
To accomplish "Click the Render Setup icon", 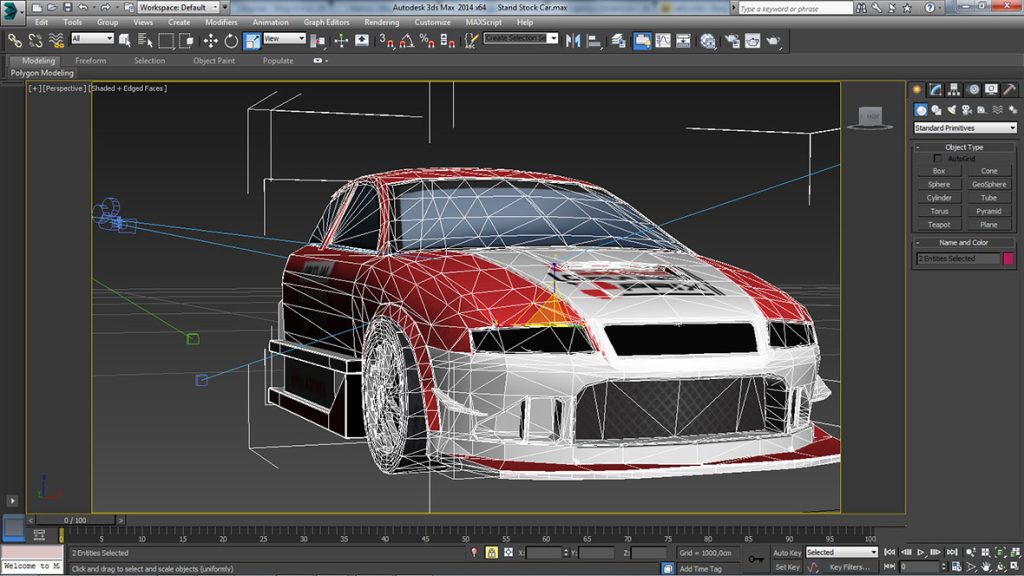I will (731, 41).
